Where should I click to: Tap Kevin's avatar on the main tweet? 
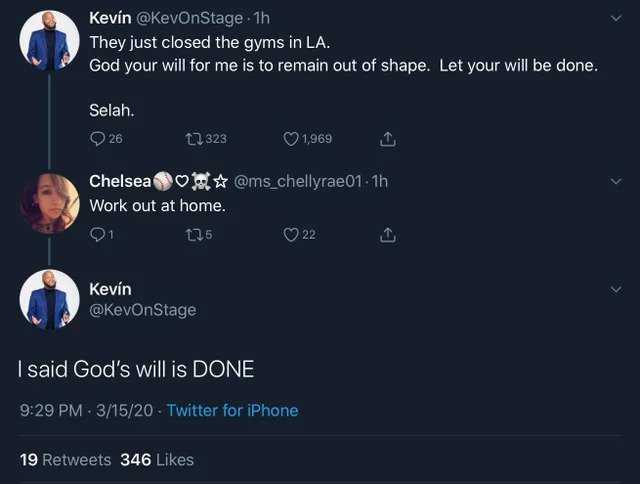click(x=49, y=299)
